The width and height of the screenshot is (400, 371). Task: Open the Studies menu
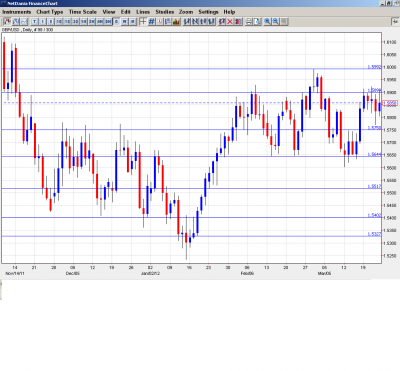pos(165,12)
